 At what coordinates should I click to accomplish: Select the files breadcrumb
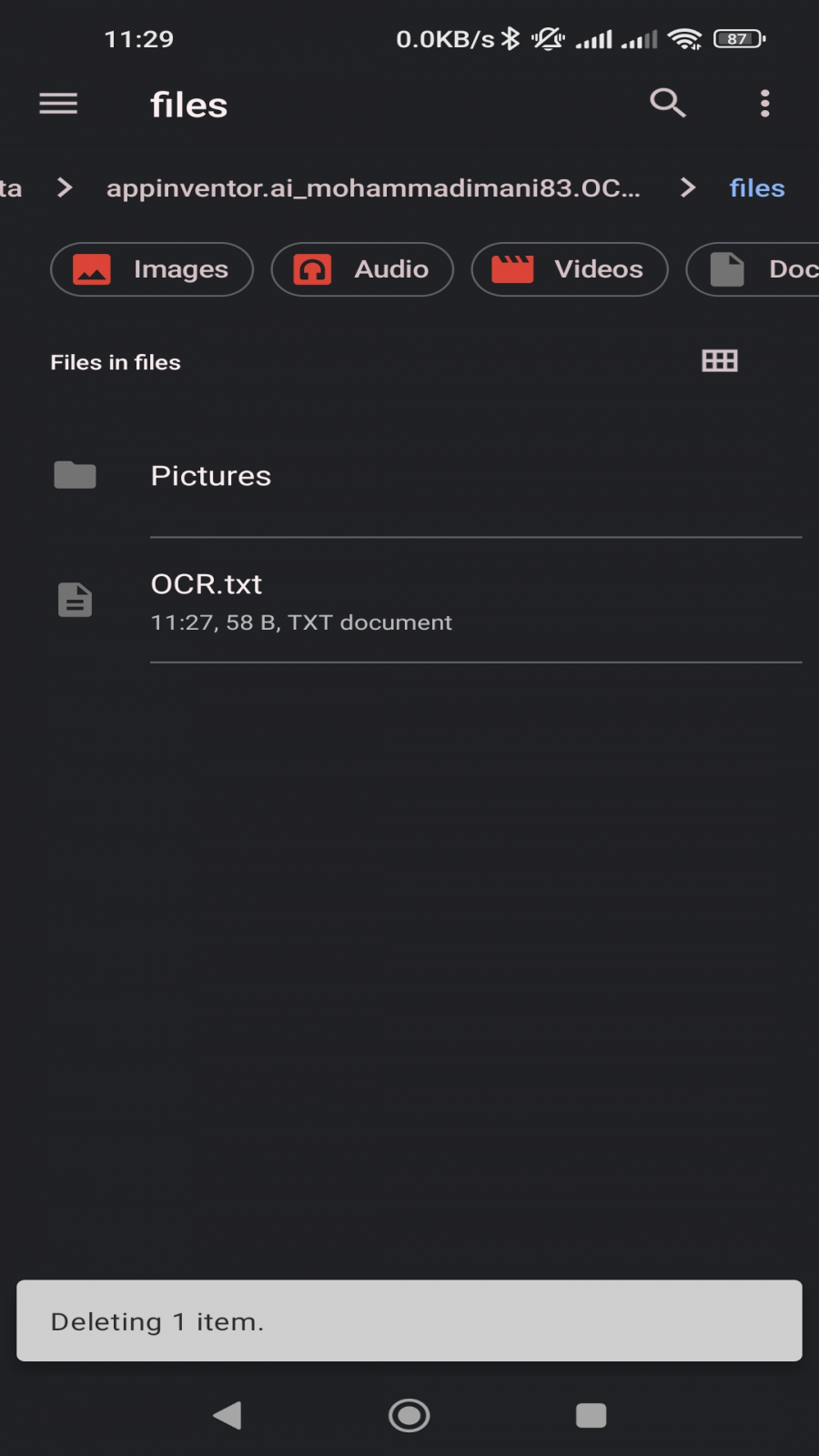757,188
